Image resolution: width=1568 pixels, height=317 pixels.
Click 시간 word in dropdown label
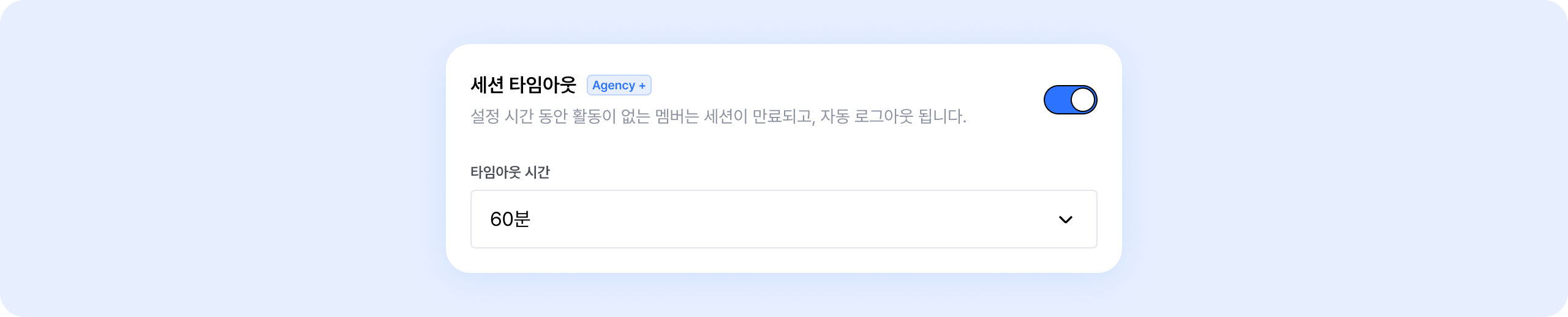click(x=537, y=172)
